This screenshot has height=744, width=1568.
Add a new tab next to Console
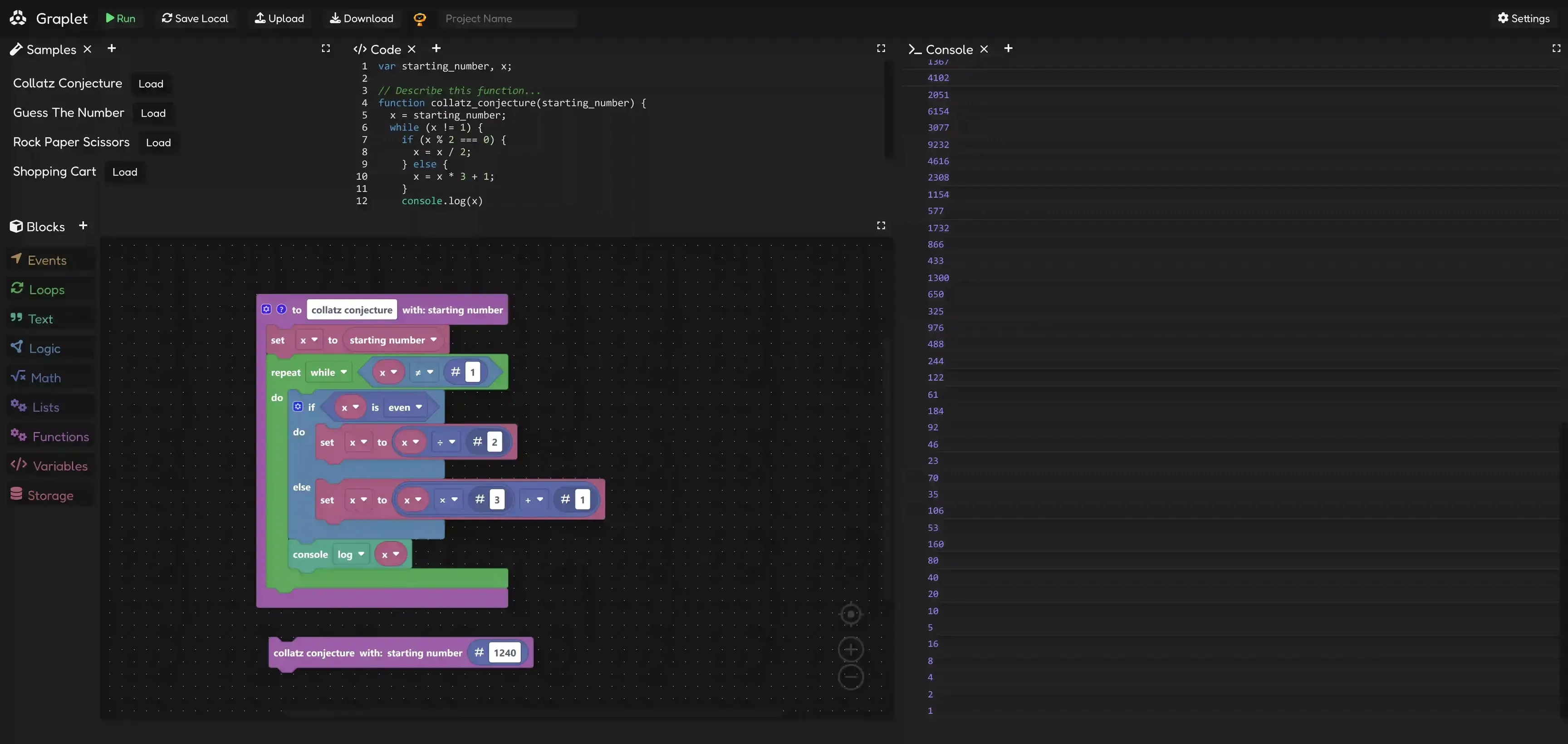tap(1008, 49)
